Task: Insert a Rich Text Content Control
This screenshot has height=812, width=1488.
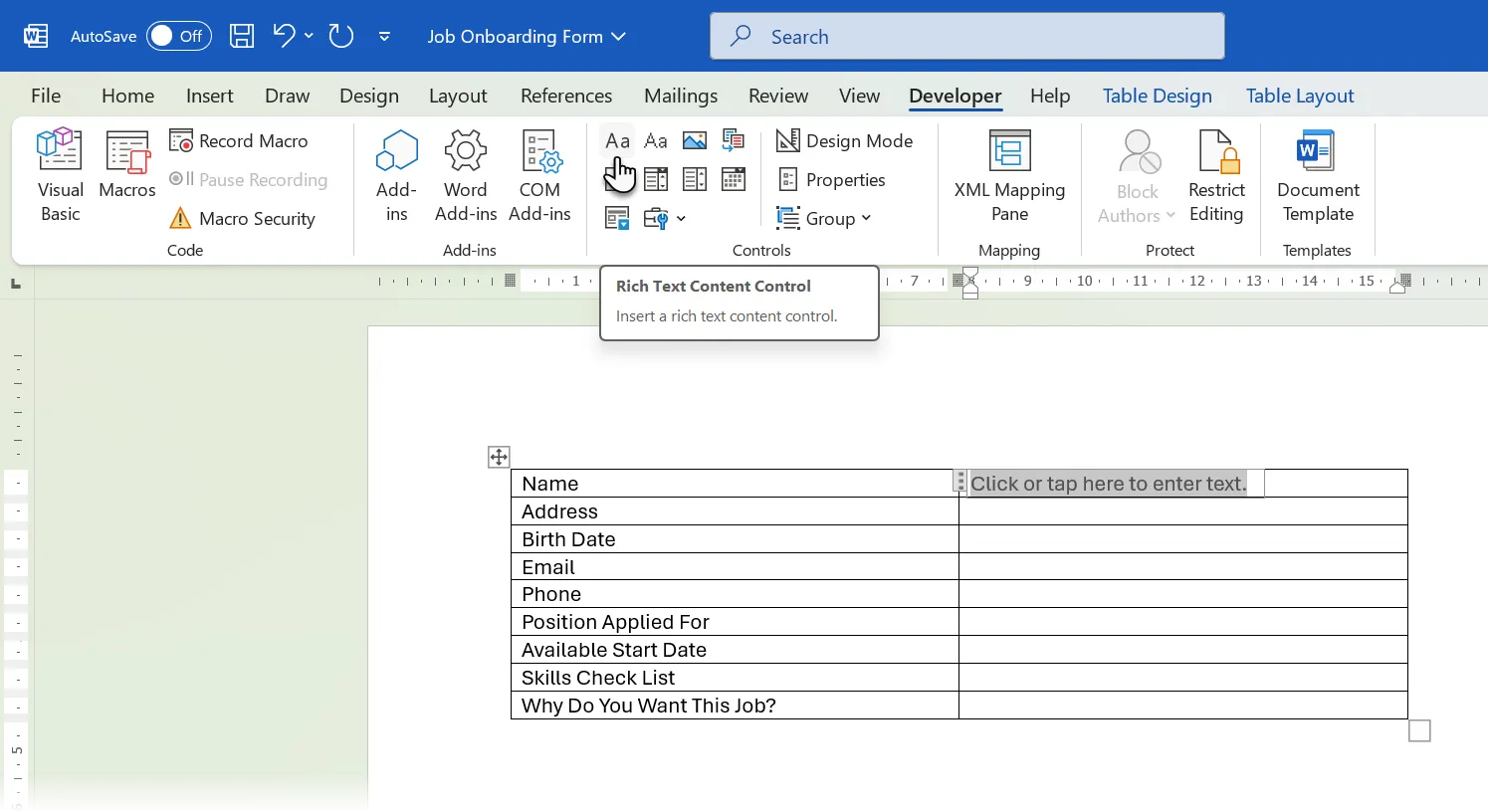Action: [617, 141]
